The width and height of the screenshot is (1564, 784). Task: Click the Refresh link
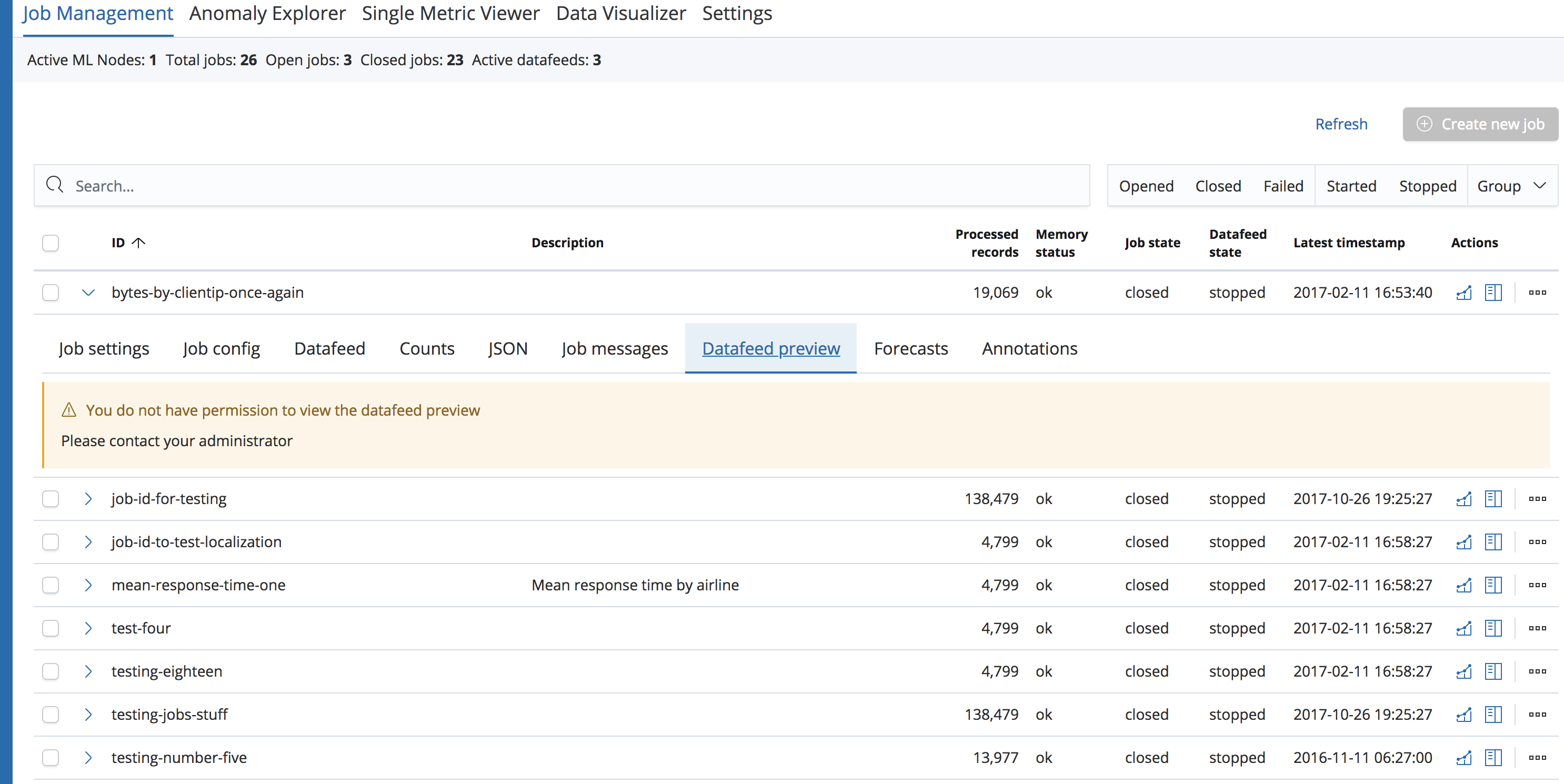[1340, 124]
